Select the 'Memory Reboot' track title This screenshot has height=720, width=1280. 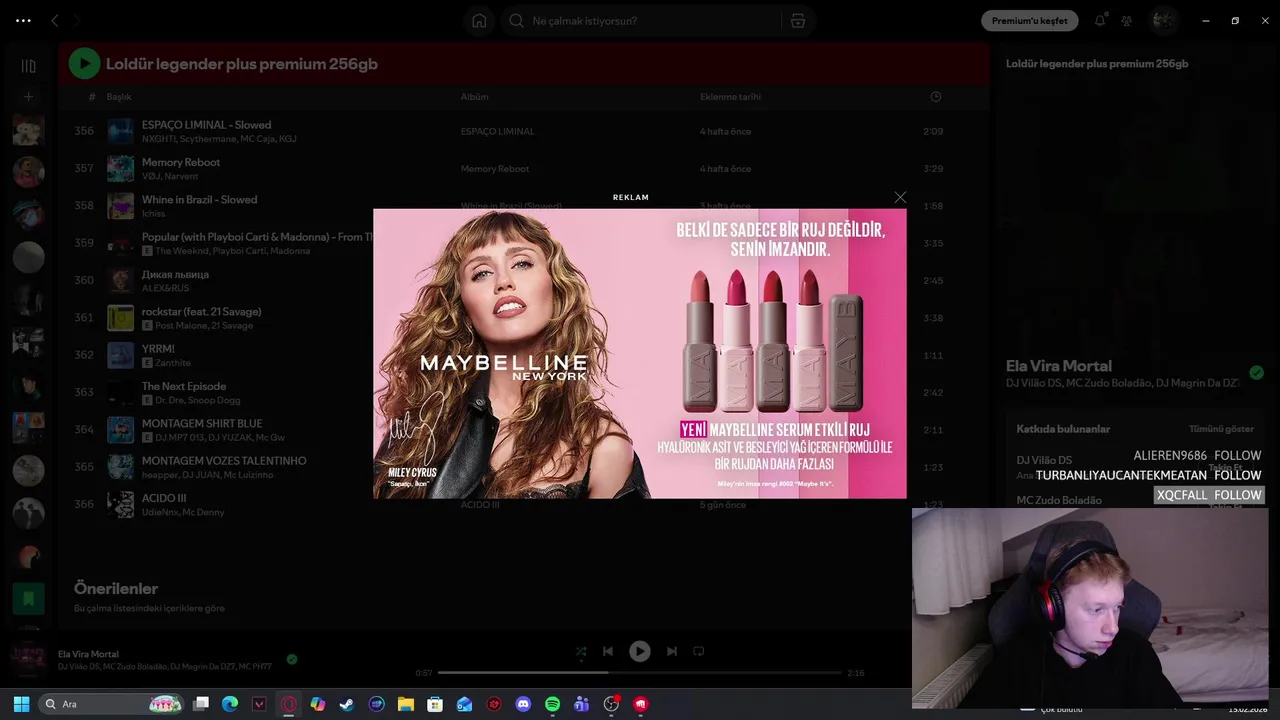(x=181, y=162)
